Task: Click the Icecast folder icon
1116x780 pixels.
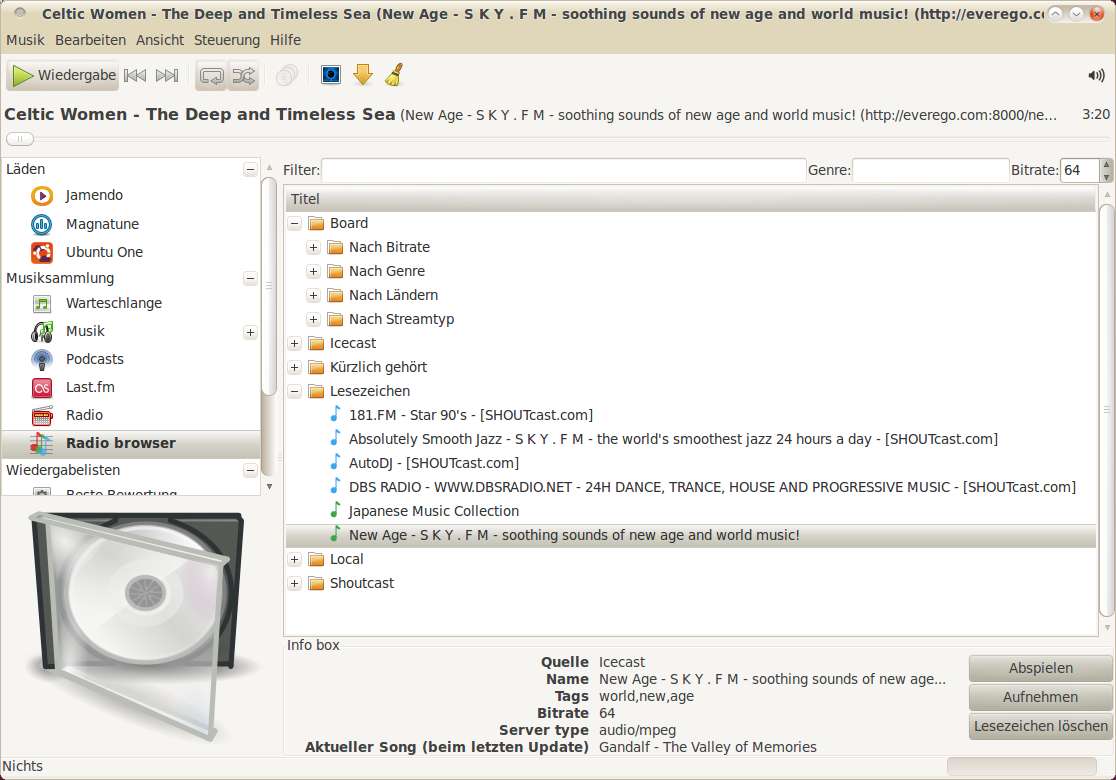Action: point(316,344)
